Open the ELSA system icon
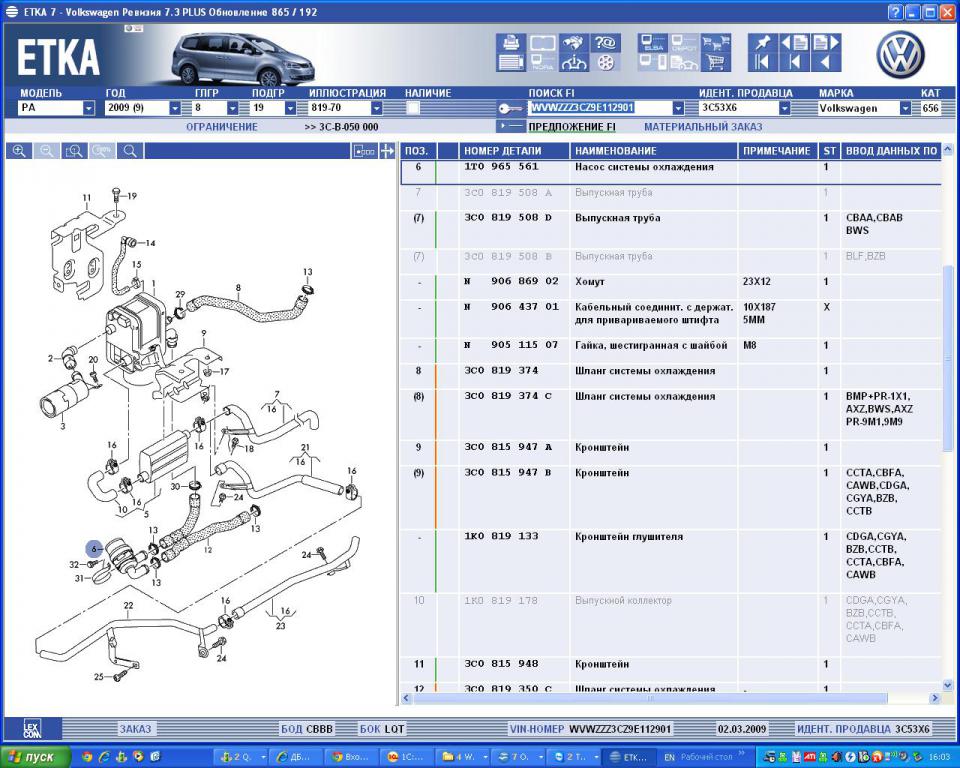The image size is (960, 768). 653,43
